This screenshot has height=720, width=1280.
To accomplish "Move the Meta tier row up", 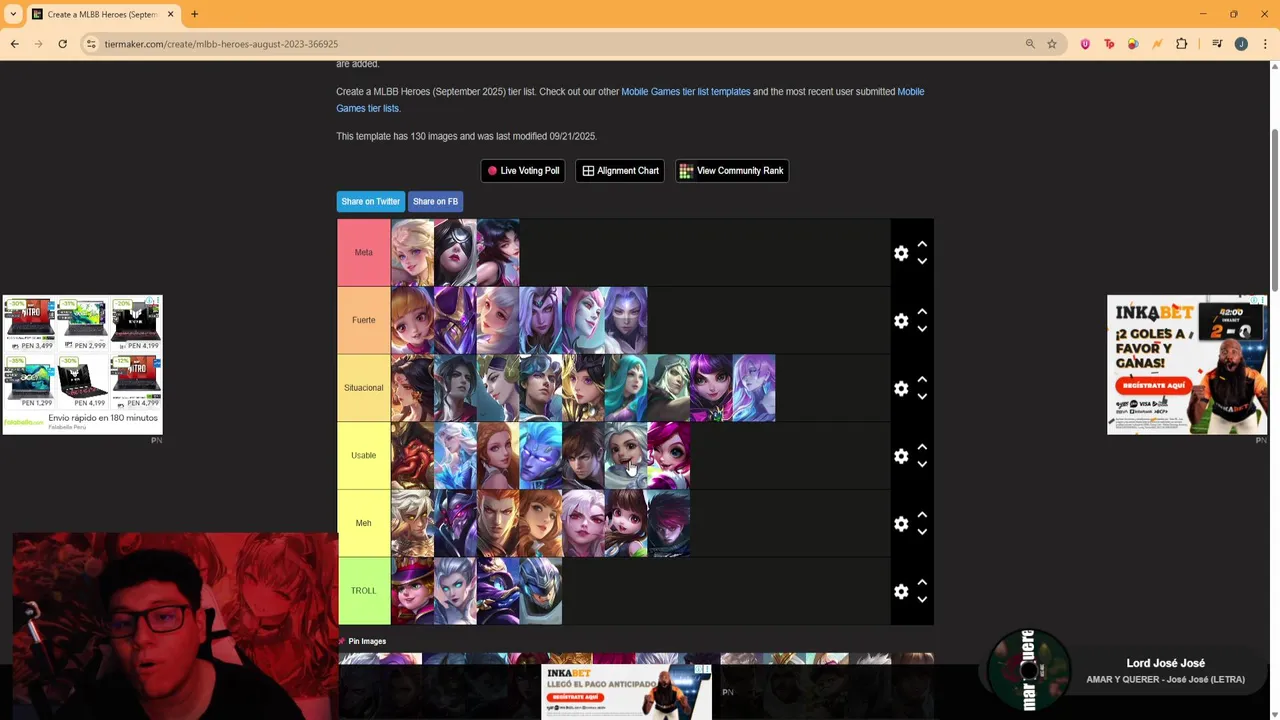I will pos(922,244).
